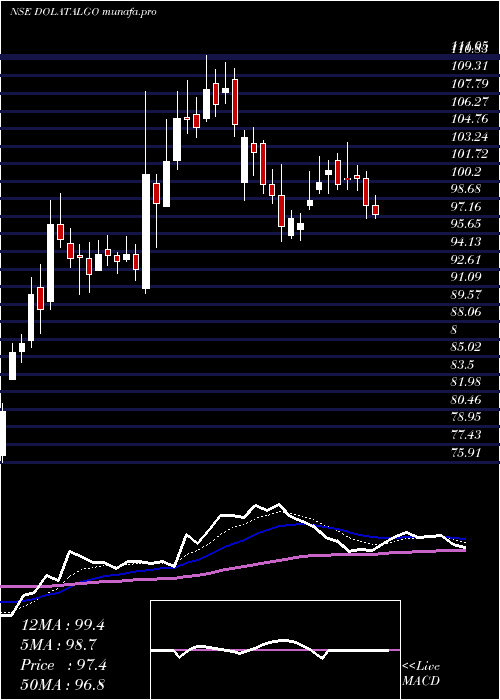The image size is (500, 700).
Task: Click the 85.02 price level label
Action: click(x=466, y=347)
